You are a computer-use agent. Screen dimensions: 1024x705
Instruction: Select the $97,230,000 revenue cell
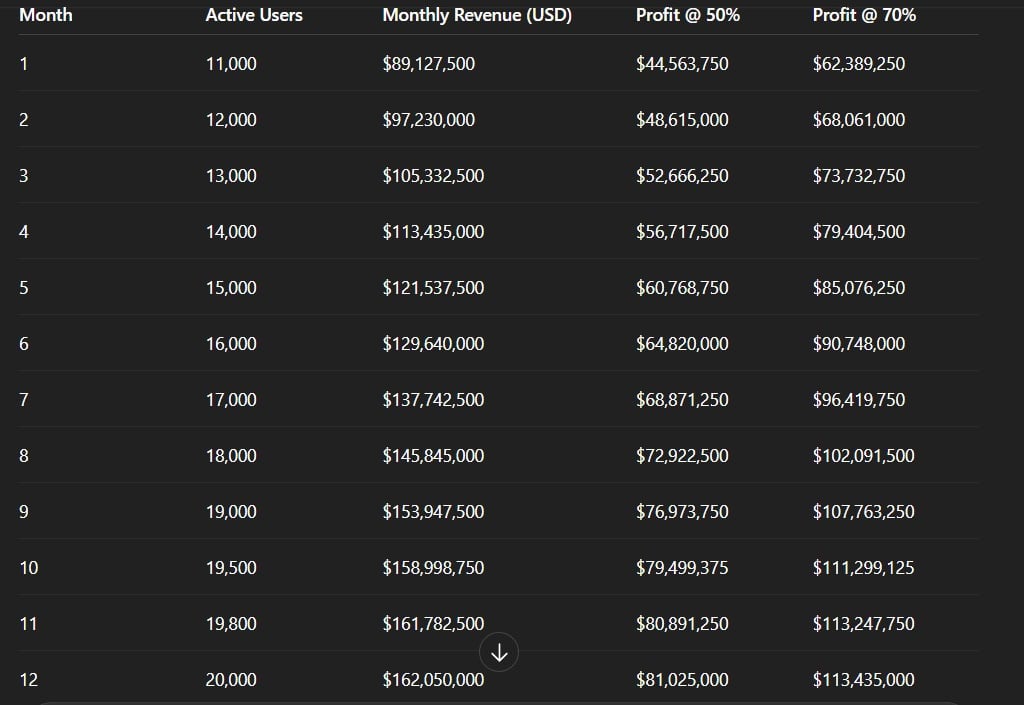point(429,120)
